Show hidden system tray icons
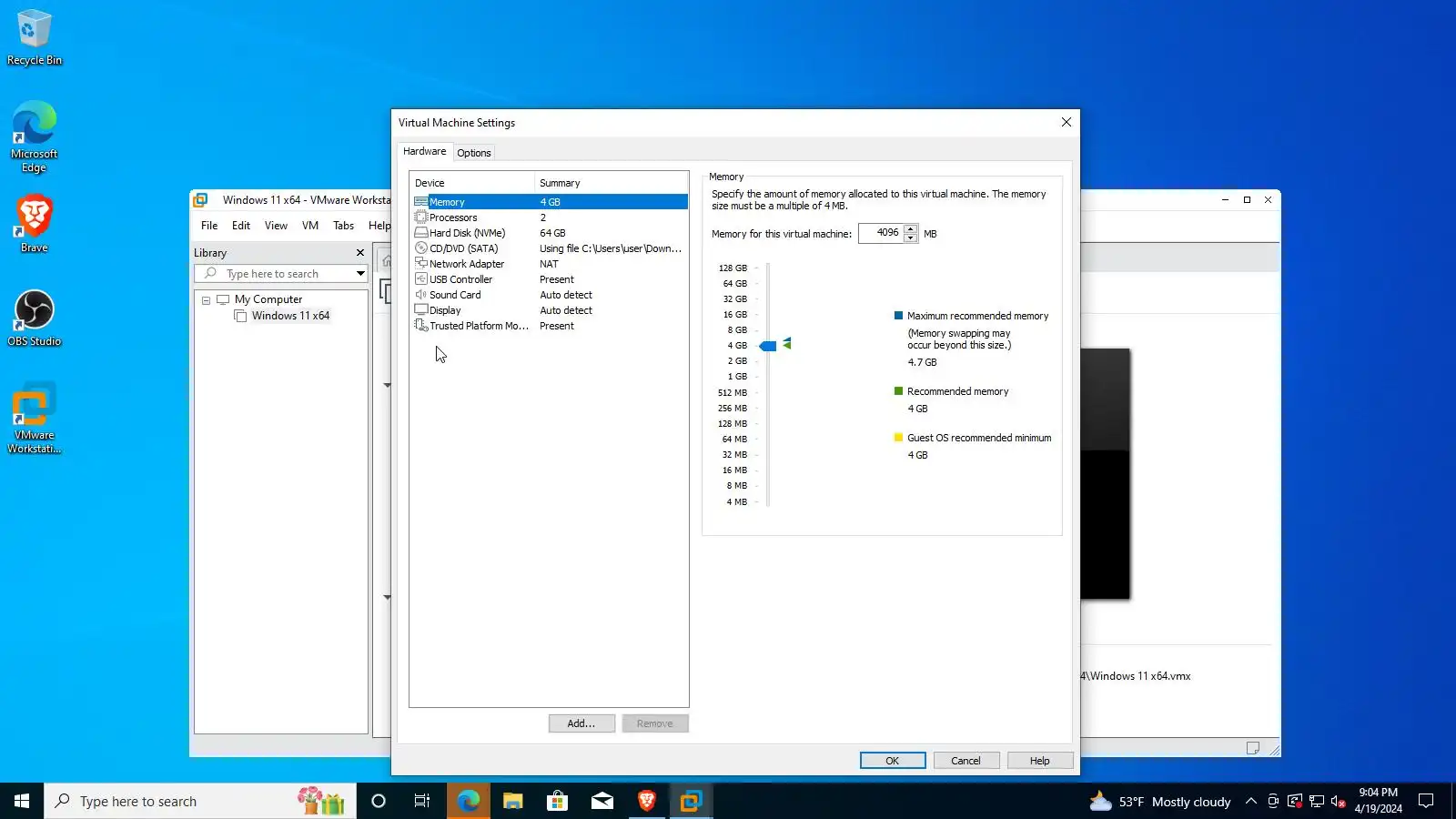 click(x=1251, y=802)
